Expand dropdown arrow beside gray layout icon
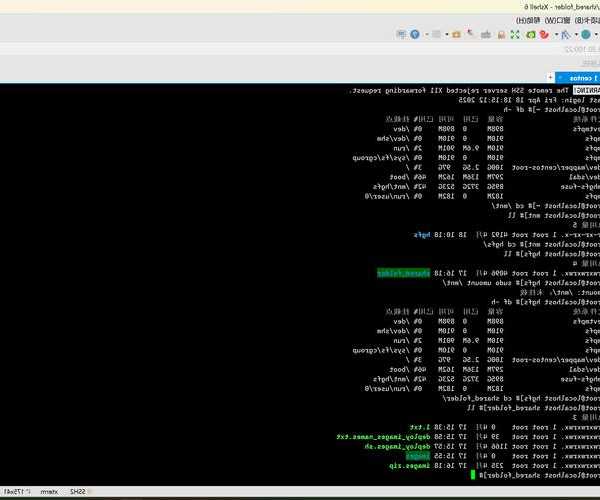This screenshot has width=600, height=500. (447, 34)
